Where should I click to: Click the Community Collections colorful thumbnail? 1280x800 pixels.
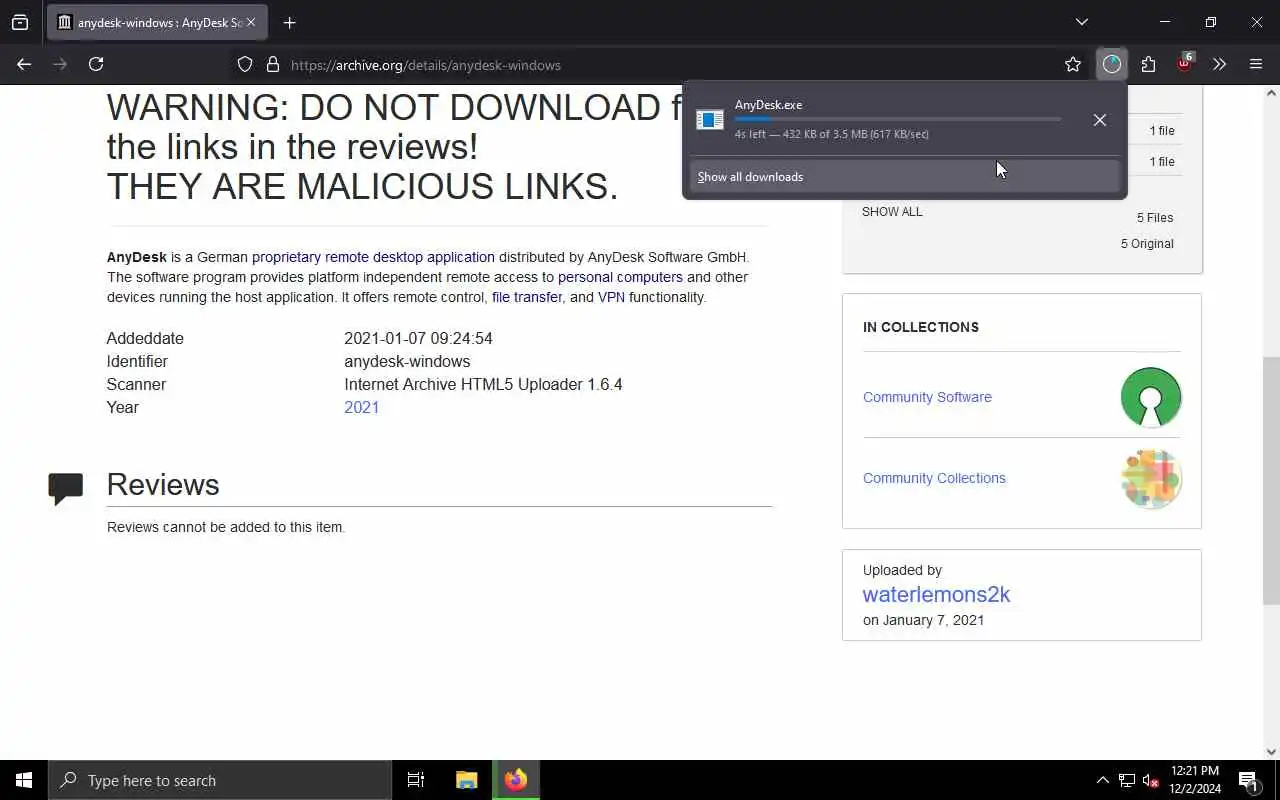click(1151, 478)
